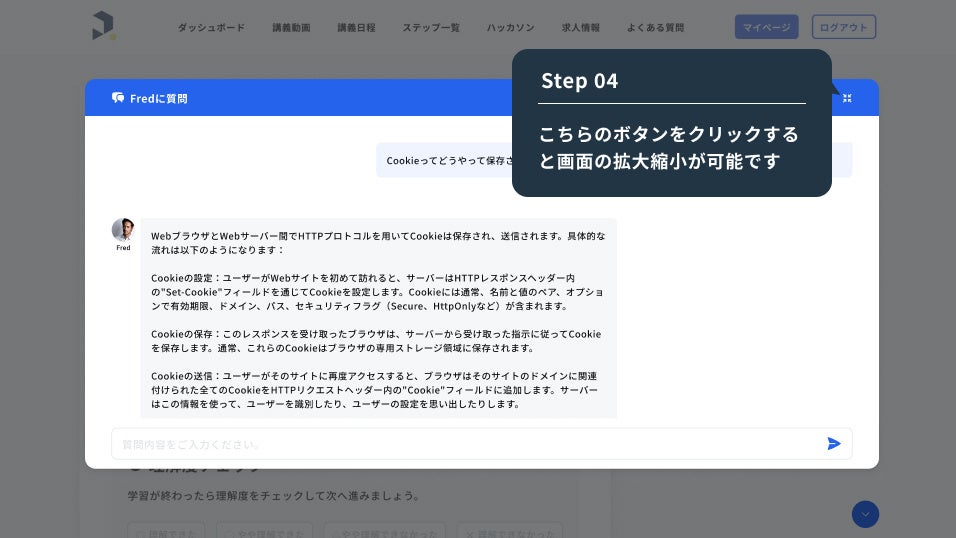This screenshot has height=538, width=956.
Task: Open the ハッカソン nav item
Action: (x=510, y=27)
